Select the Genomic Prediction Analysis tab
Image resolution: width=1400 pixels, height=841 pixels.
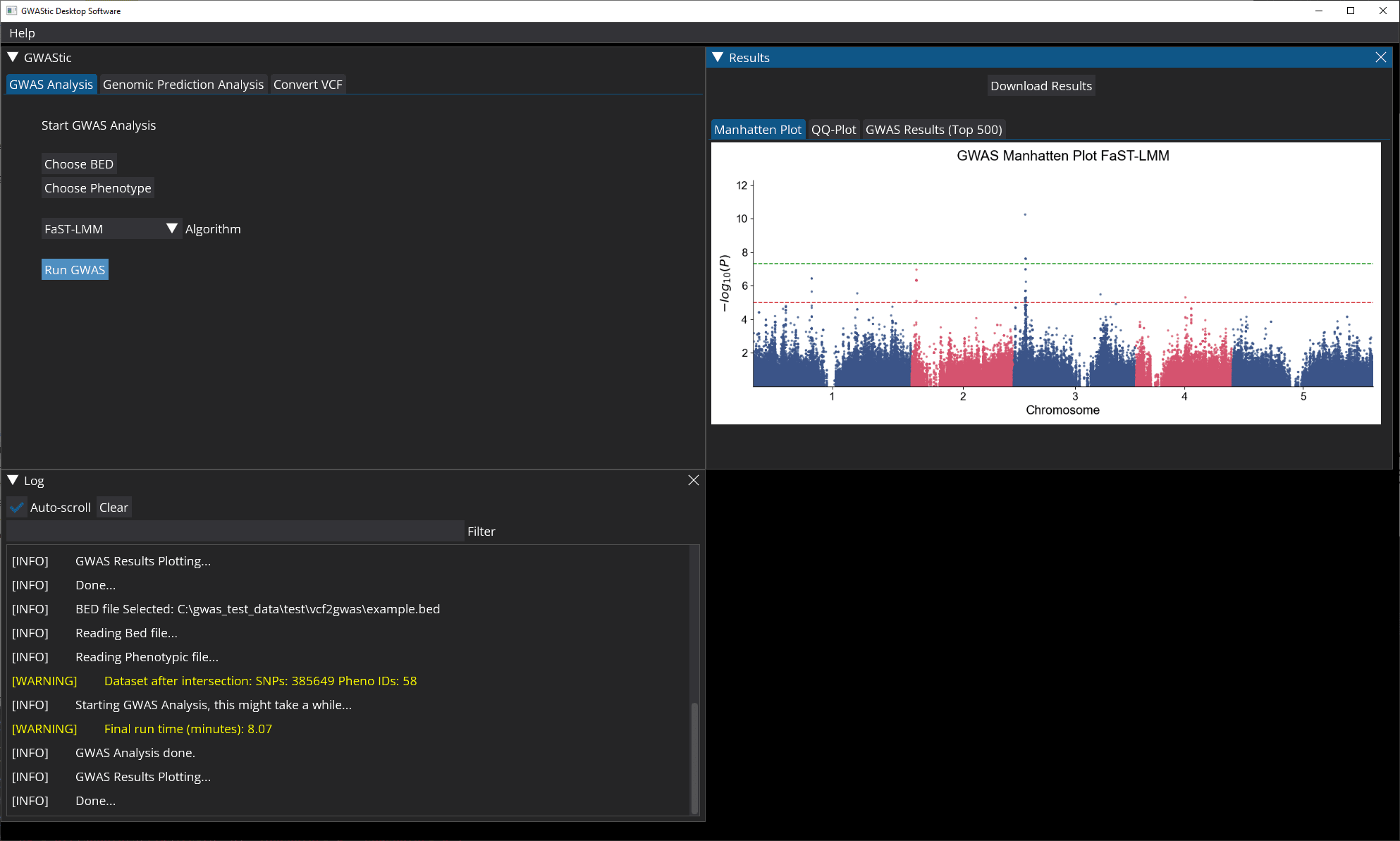(x=183, y=83)
